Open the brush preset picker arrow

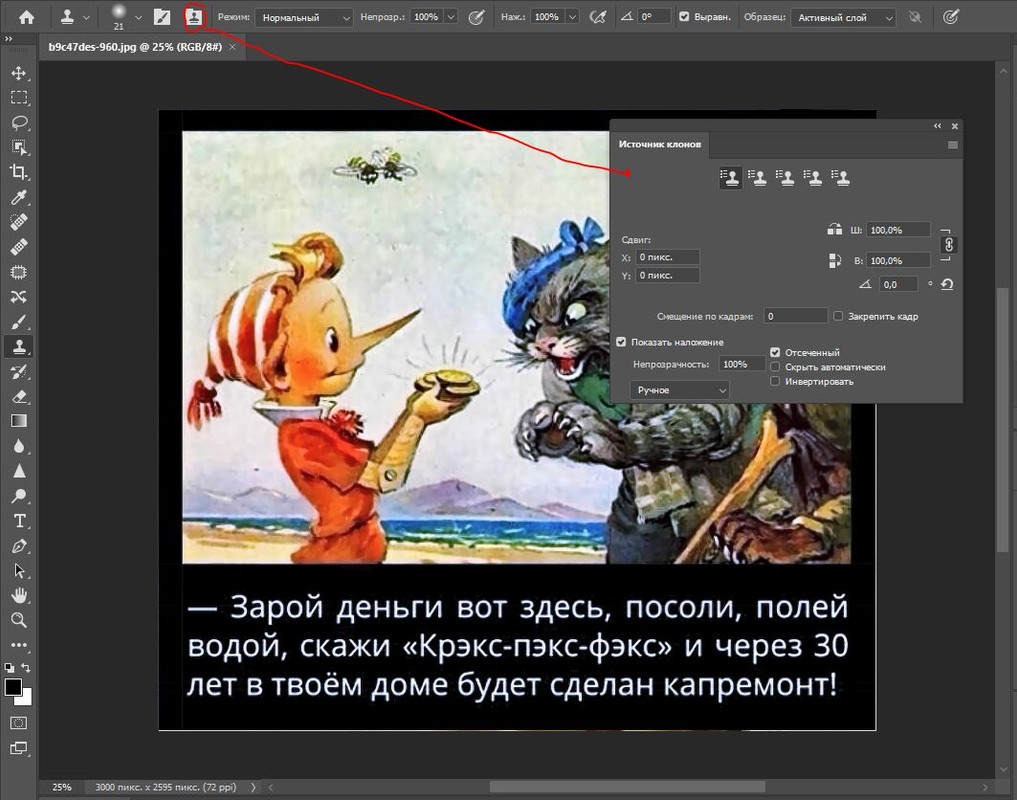coord(138,18)
